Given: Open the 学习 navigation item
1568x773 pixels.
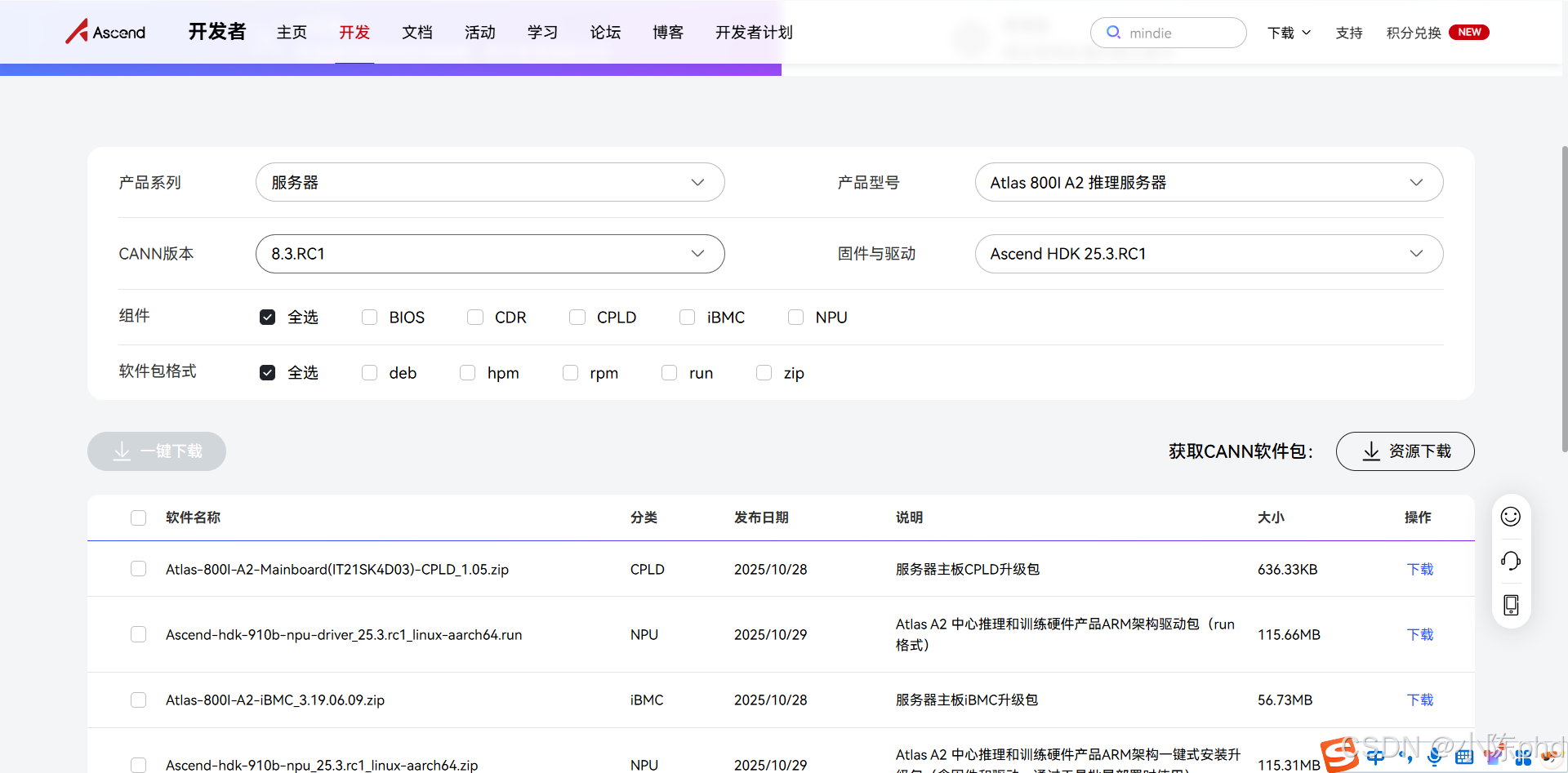Looking at the screenshot, I should [543, 33].
